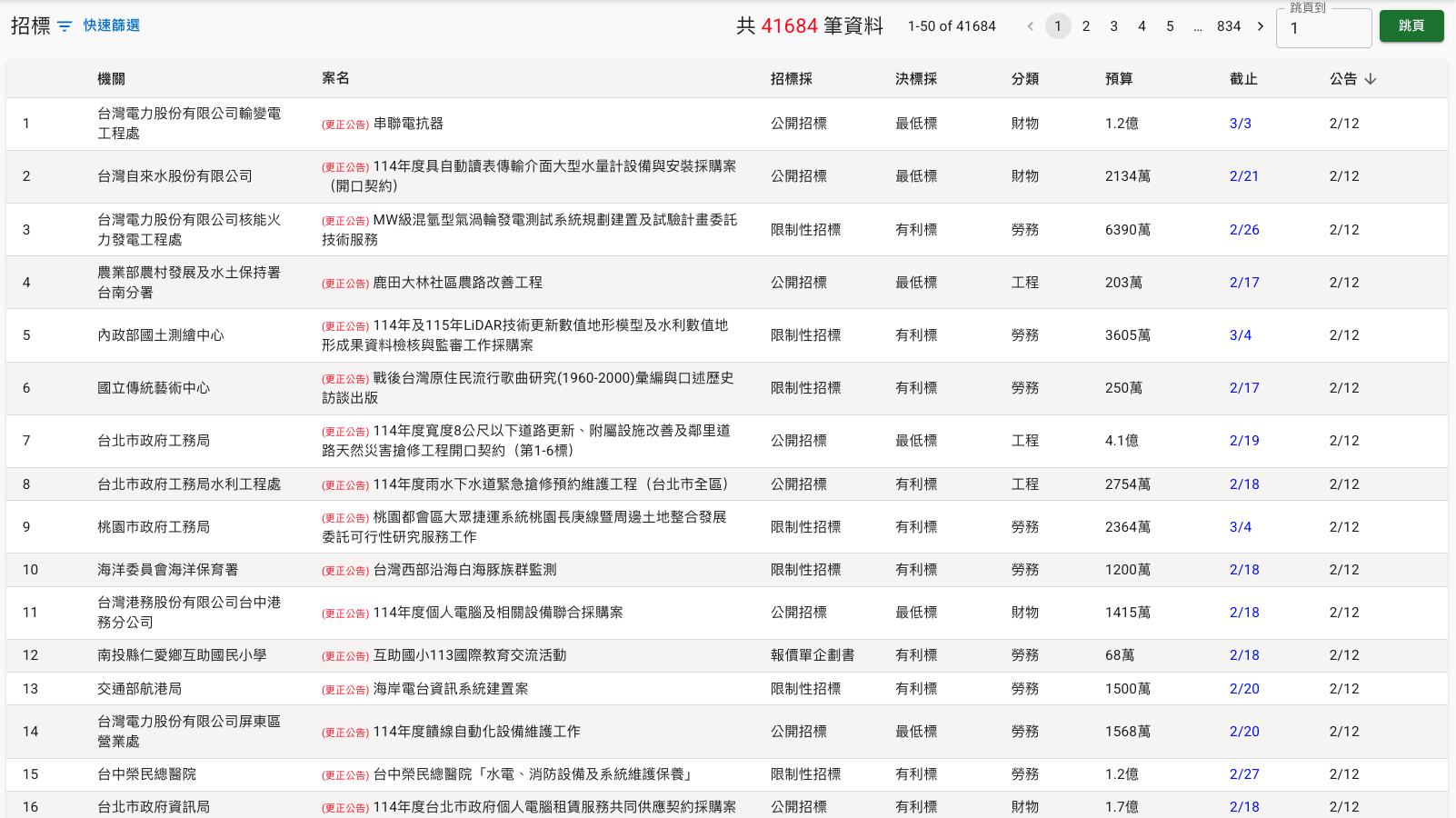Click the next page chevron arrow
The height and width of the screenshot is (818, 1456).
[x=1261, y=26]
